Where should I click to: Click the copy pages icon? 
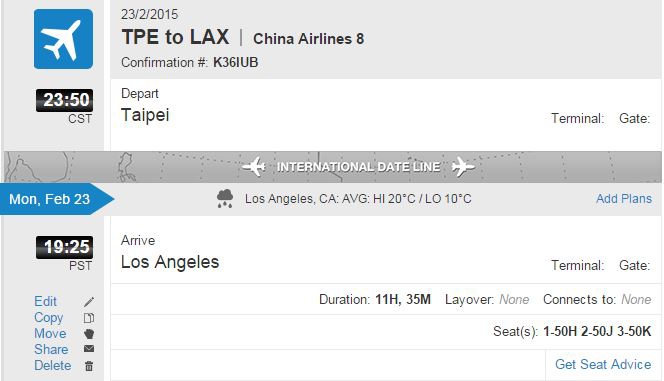point(89,318)
